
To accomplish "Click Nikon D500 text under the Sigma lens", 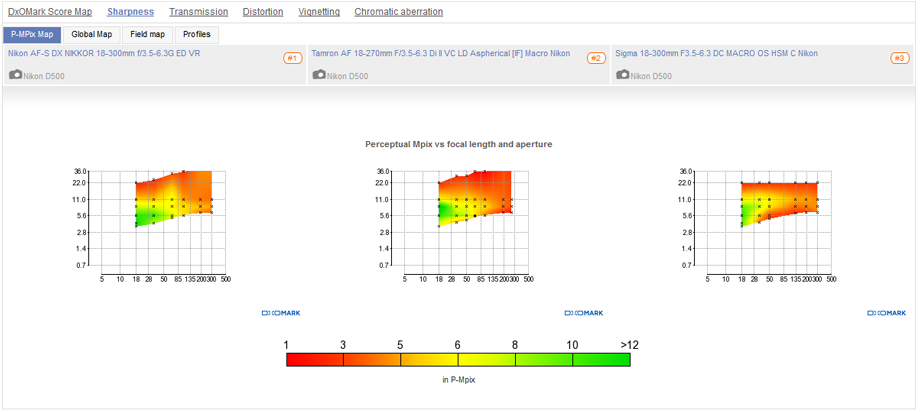I will click(651, 76).
